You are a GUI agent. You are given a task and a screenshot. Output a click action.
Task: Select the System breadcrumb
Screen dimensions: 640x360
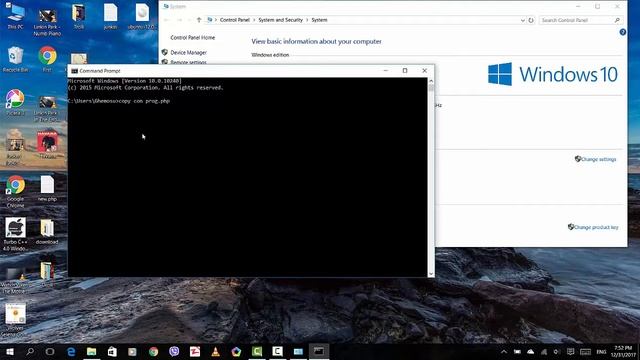319,20
